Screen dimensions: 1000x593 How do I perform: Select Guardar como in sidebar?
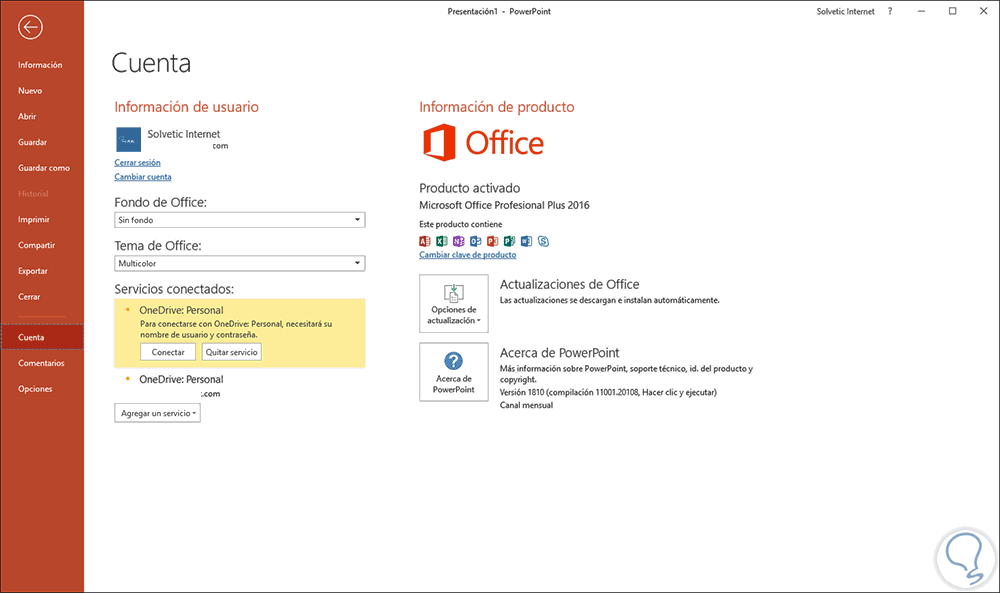point(44,168)
